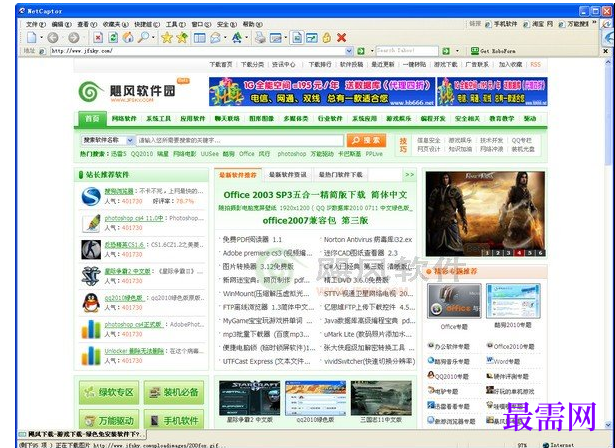
Task: Click the Sogou browser icon in recommended list
Action: pos(91,196)
